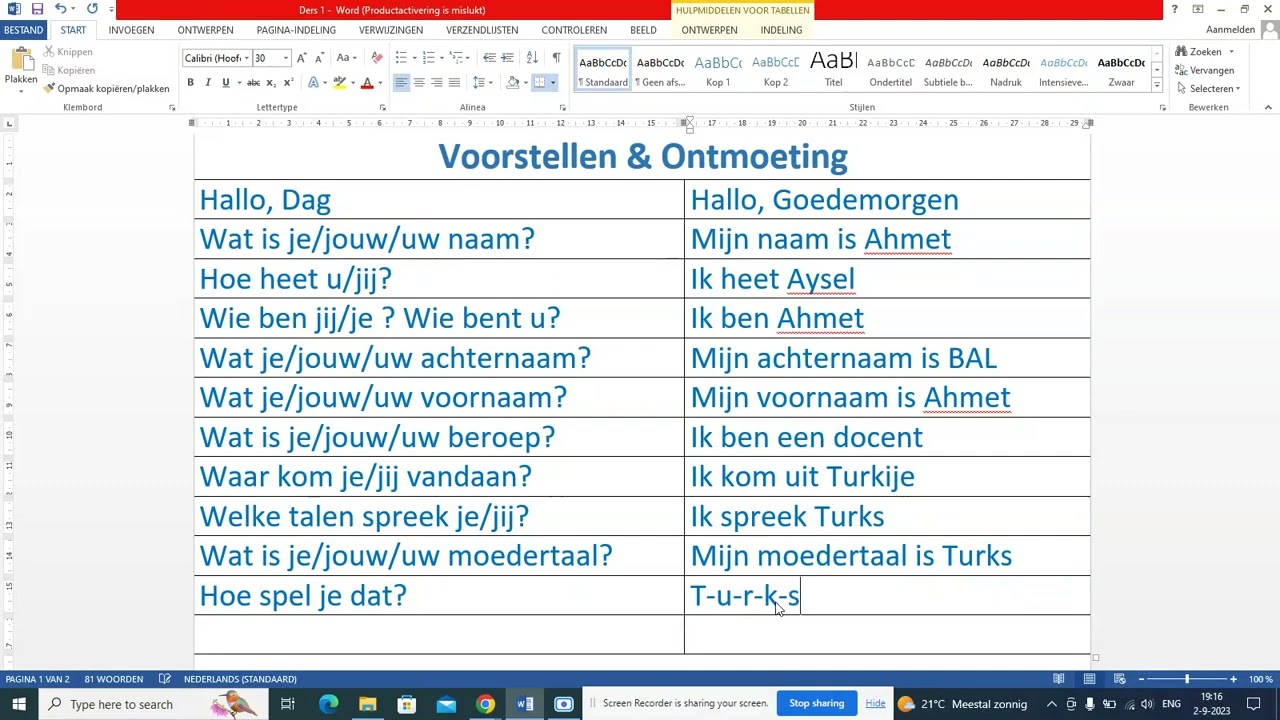Hide the screen sharing bar
This screenshot has width=1280, height=720.
pyautogui.click(x=875, y=703)
